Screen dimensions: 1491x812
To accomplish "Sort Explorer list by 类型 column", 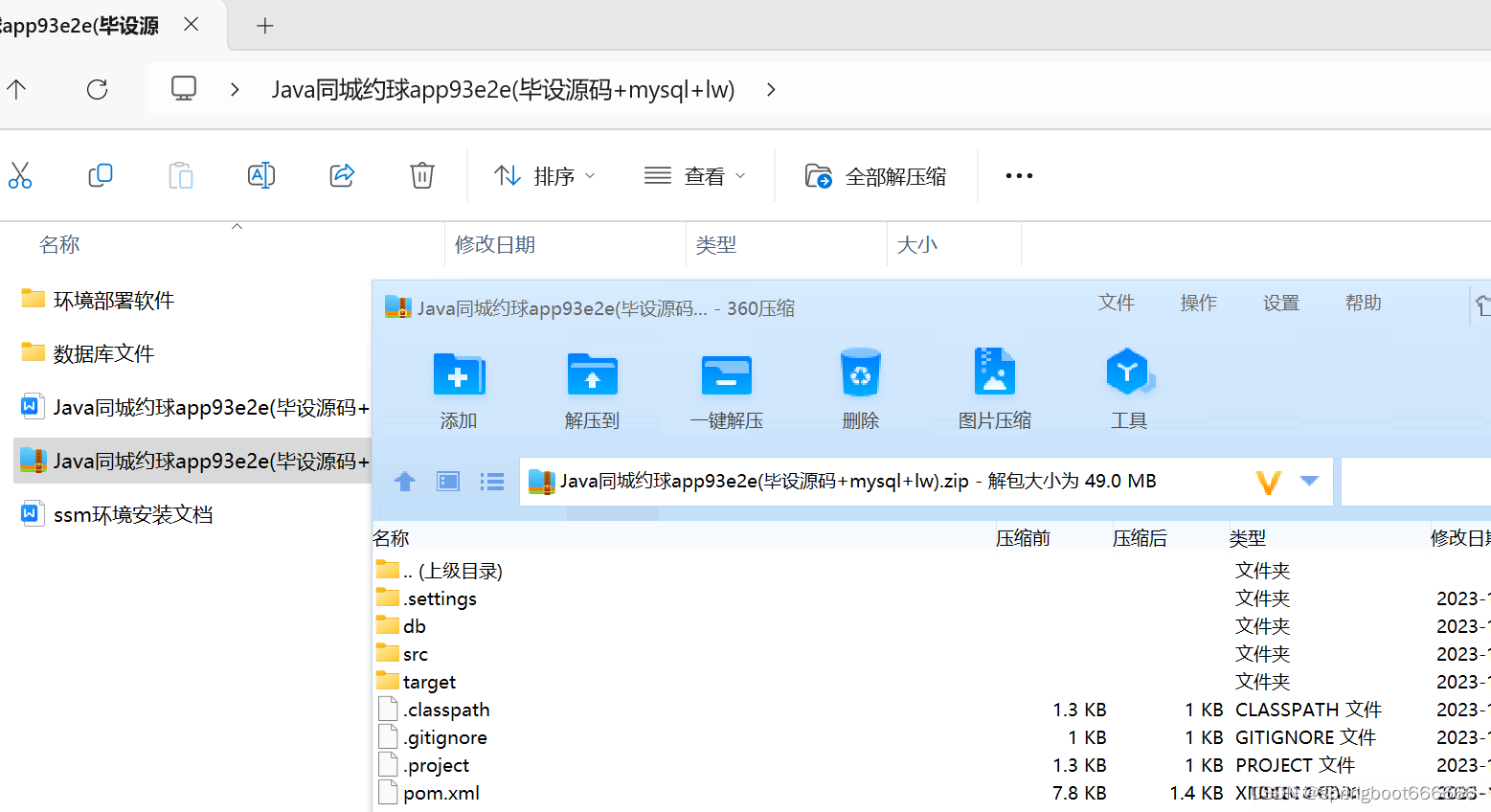I will 716,245.
